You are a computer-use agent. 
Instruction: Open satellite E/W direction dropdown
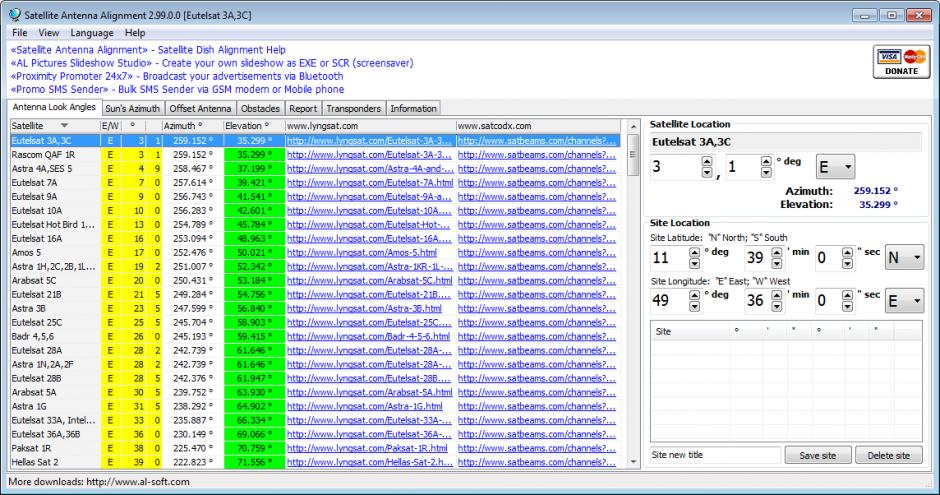[835, 167]
